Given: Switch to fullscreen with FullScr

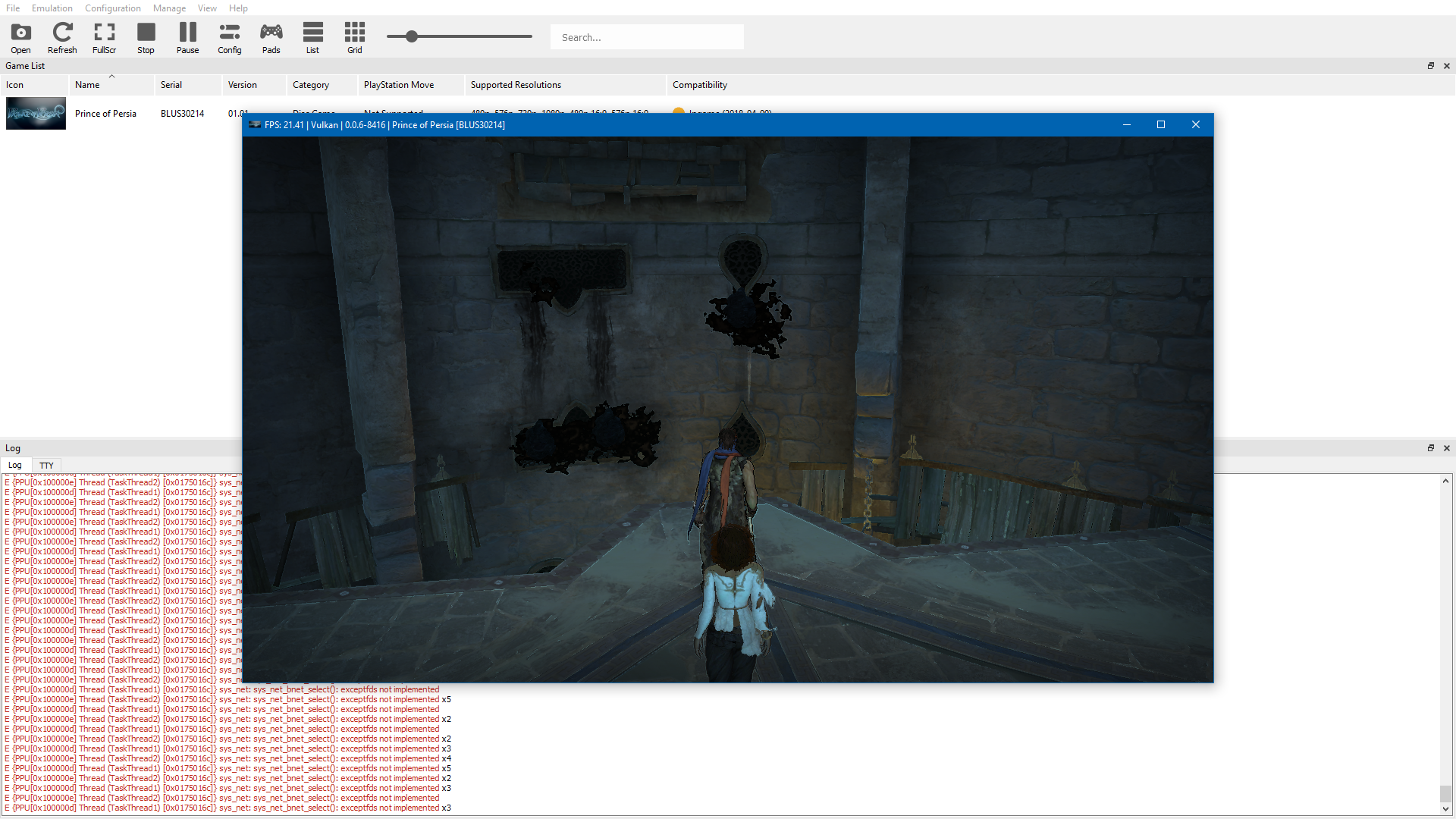Looking at the screenshot, I should tap(104, 38).
